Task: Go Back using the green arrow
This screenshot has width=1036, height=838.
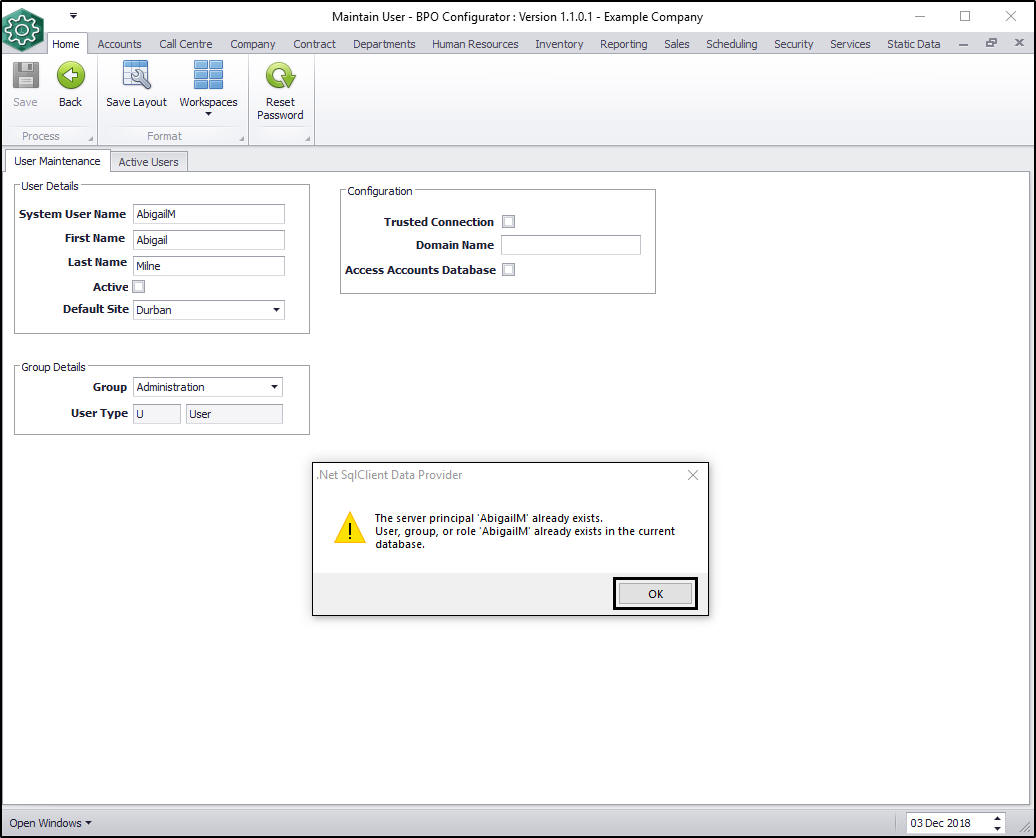Action: point(70,75)
